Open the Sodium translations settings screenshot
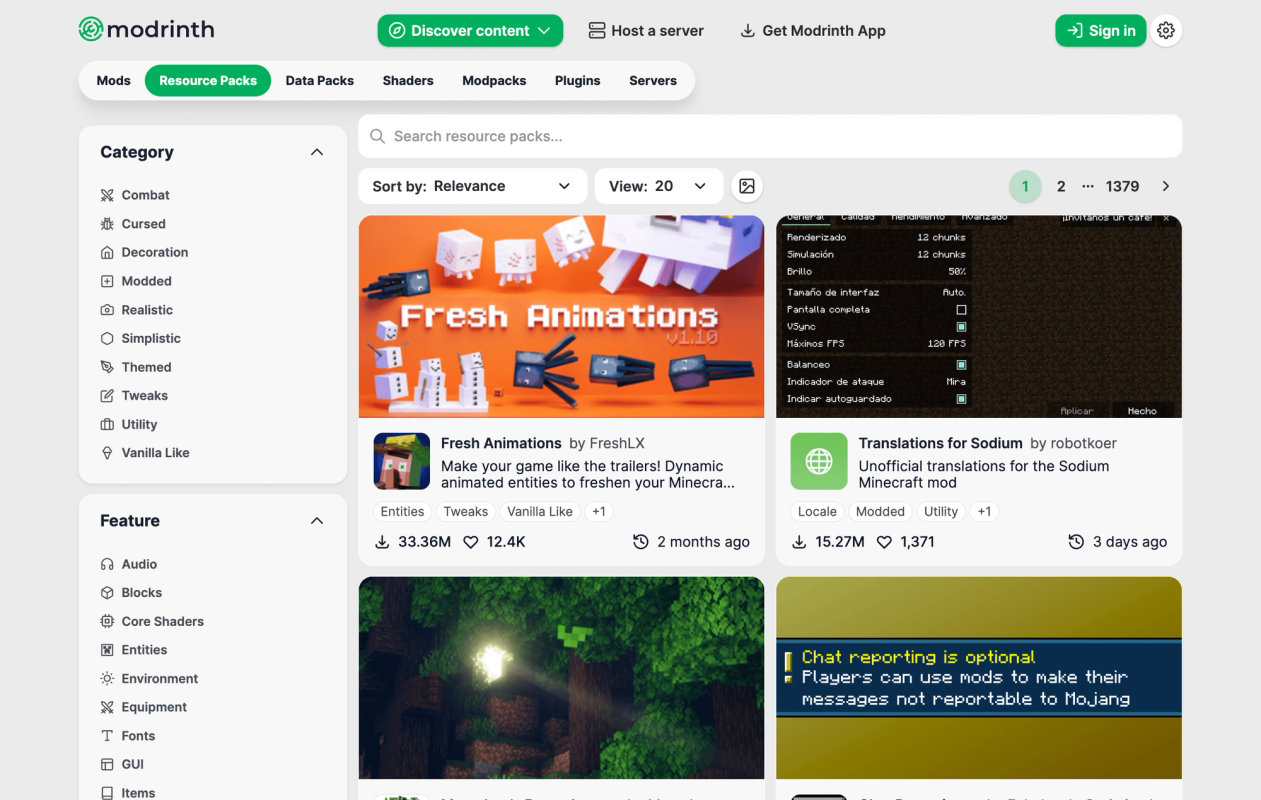The width and height of the screenshot is (1261, 800). pyautogui.click(x=979, y=316)
